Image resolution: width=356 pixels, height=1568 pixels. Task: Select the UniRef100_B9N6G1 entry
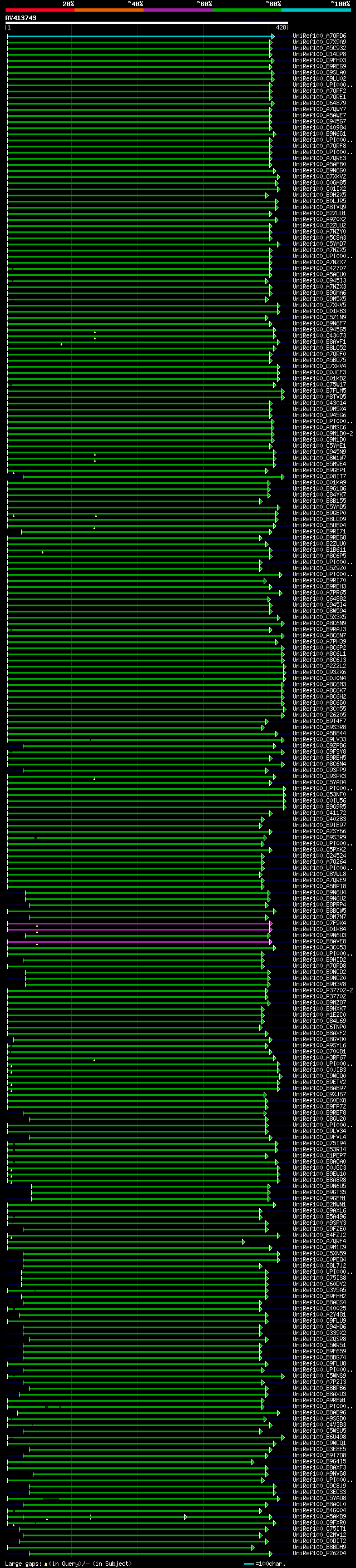click(x=319, y=134)
